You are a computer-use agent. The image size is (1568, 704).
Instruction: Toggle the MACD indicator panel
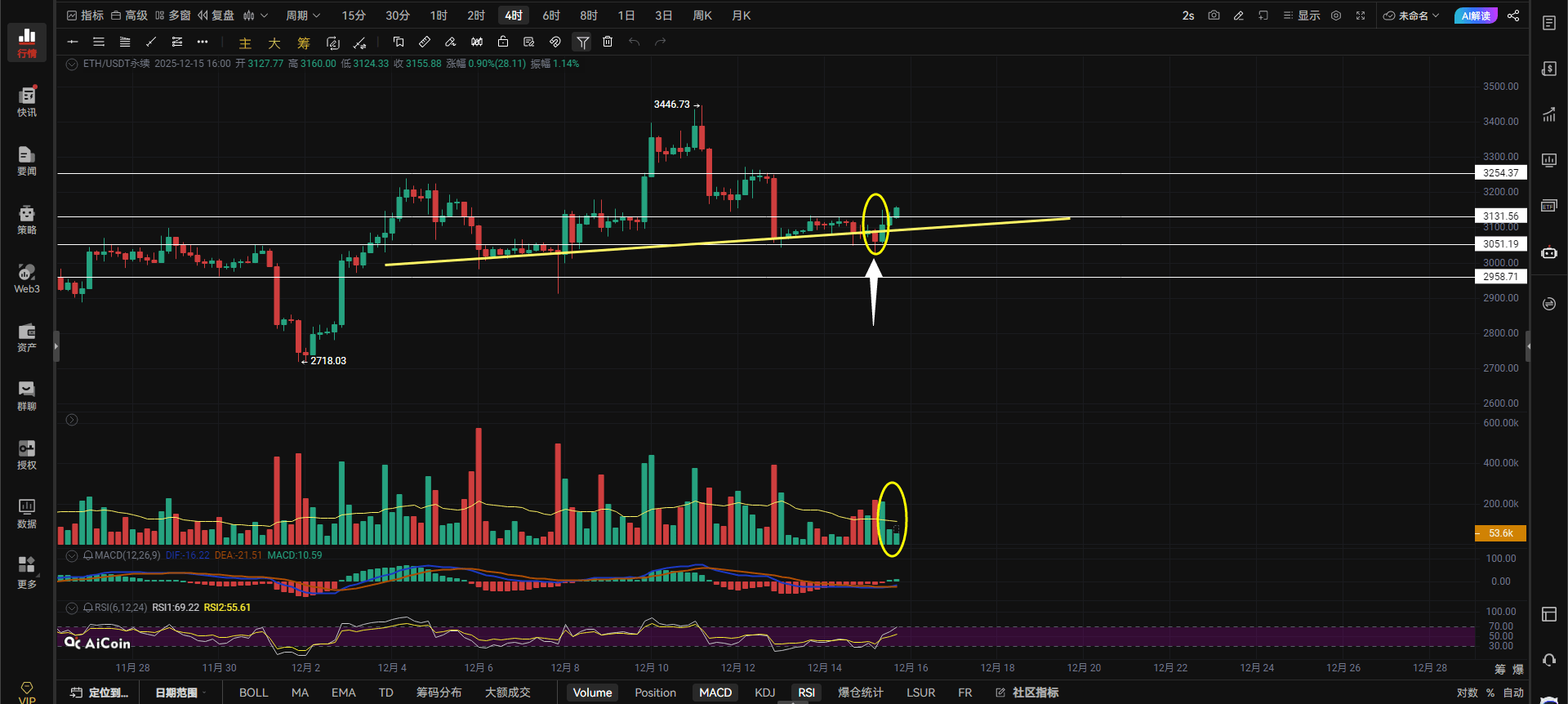coord(715,693)
